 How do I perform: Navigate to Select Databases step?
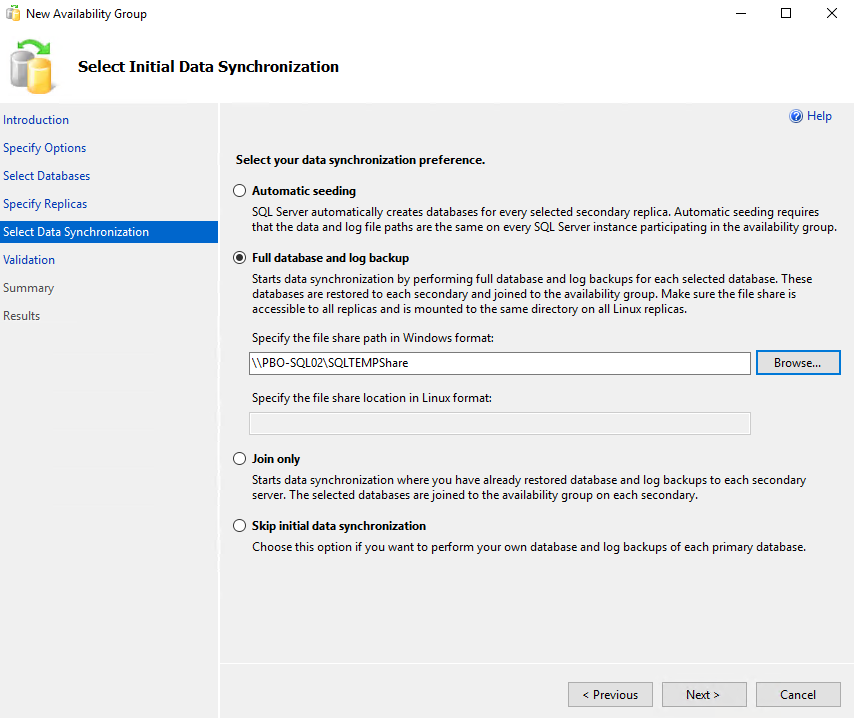click(47, 176)
